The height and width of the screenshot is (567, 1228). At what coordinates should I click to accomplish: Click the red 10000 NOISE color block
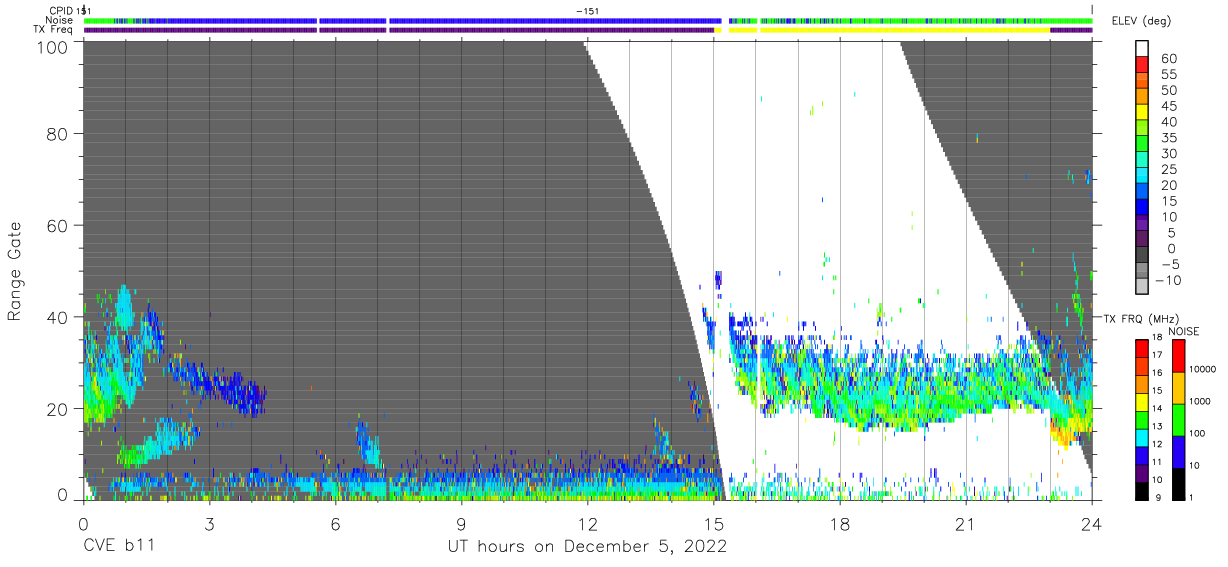[1177, 356]
